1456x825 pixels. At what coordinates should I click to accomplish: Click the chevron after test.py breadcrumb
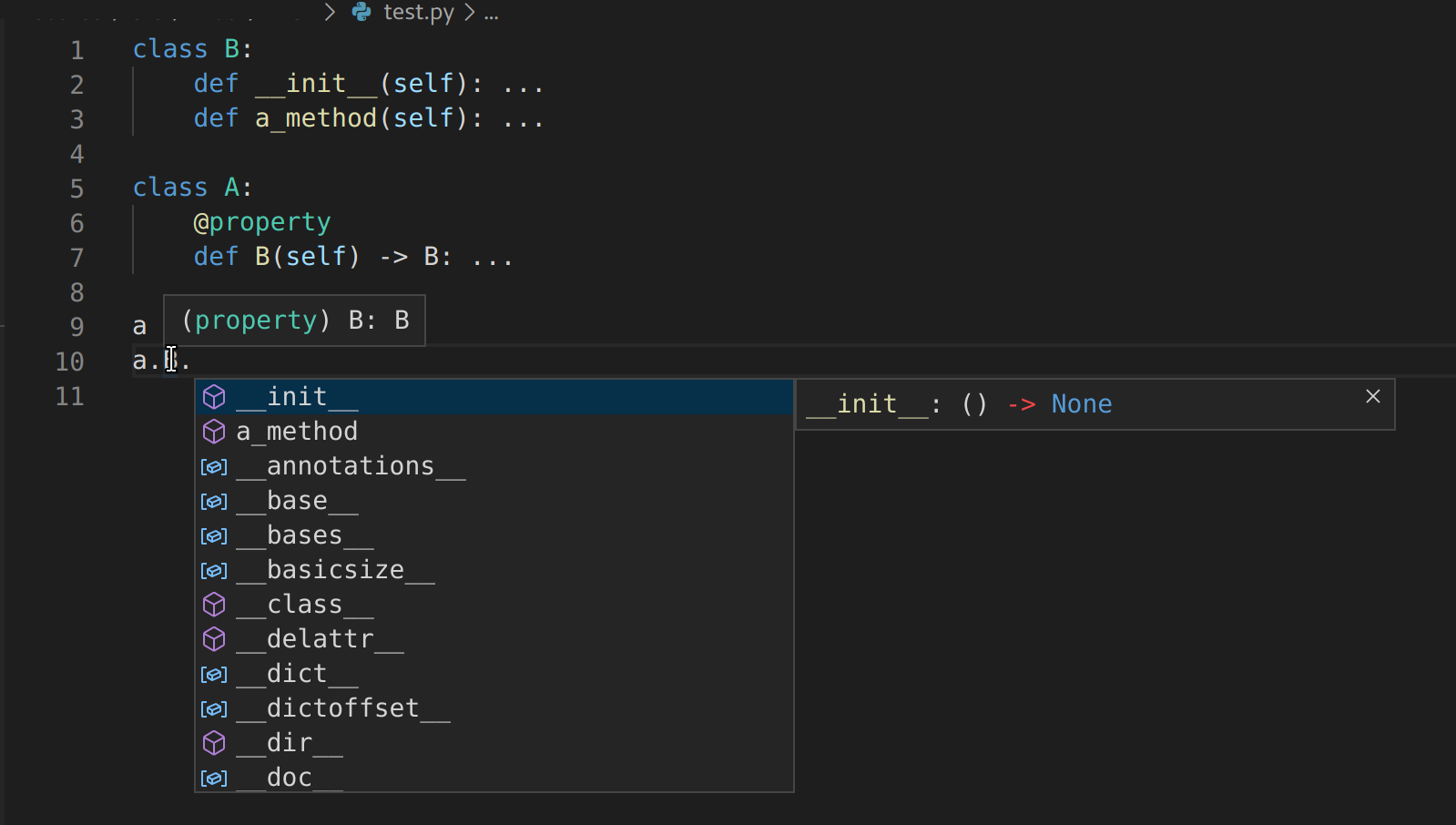[x=469, y=13]
